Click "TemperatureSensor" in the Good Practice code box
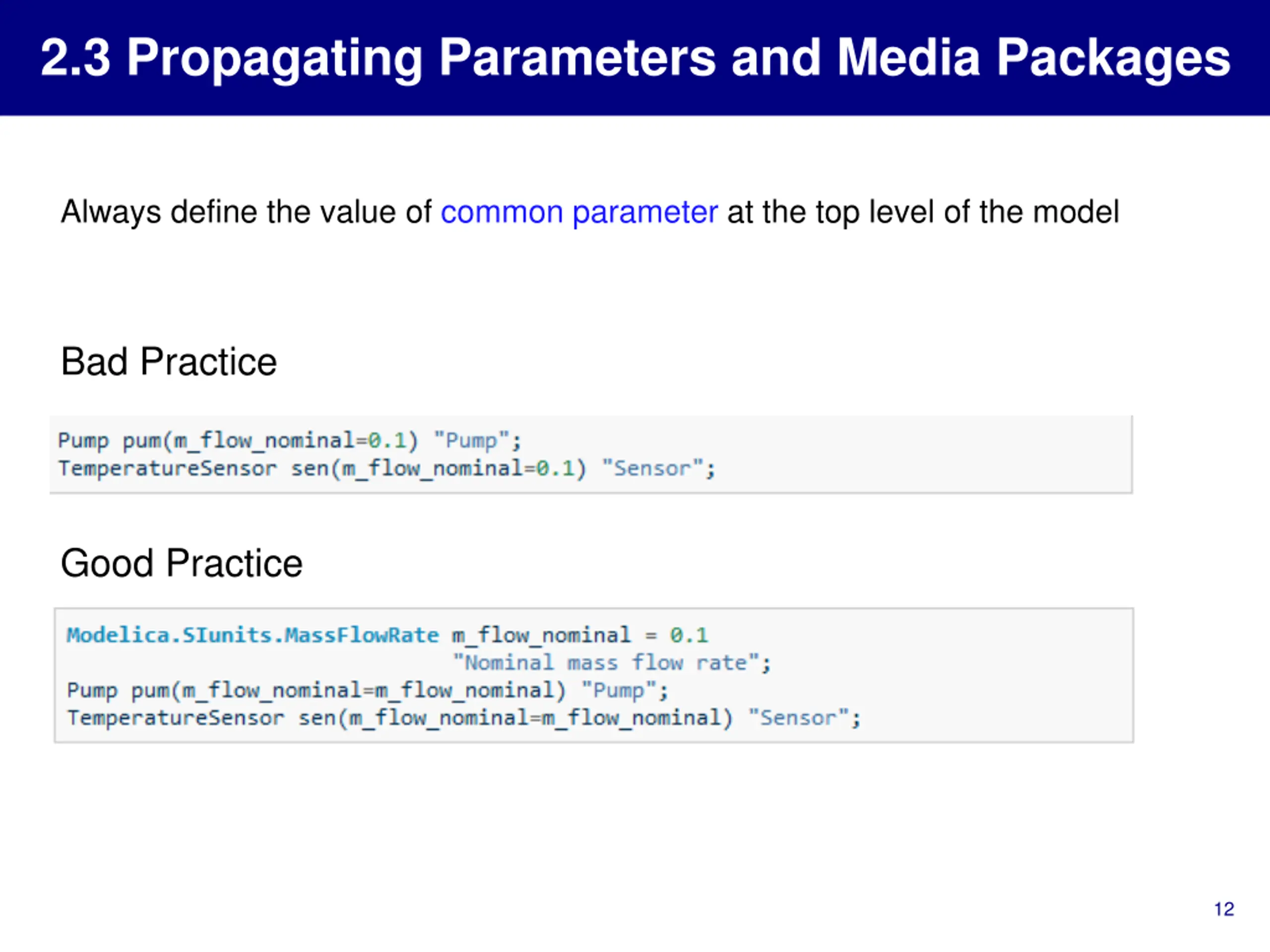The height and width of the screenshot is (952, 1270). click(x=175, y=718)
